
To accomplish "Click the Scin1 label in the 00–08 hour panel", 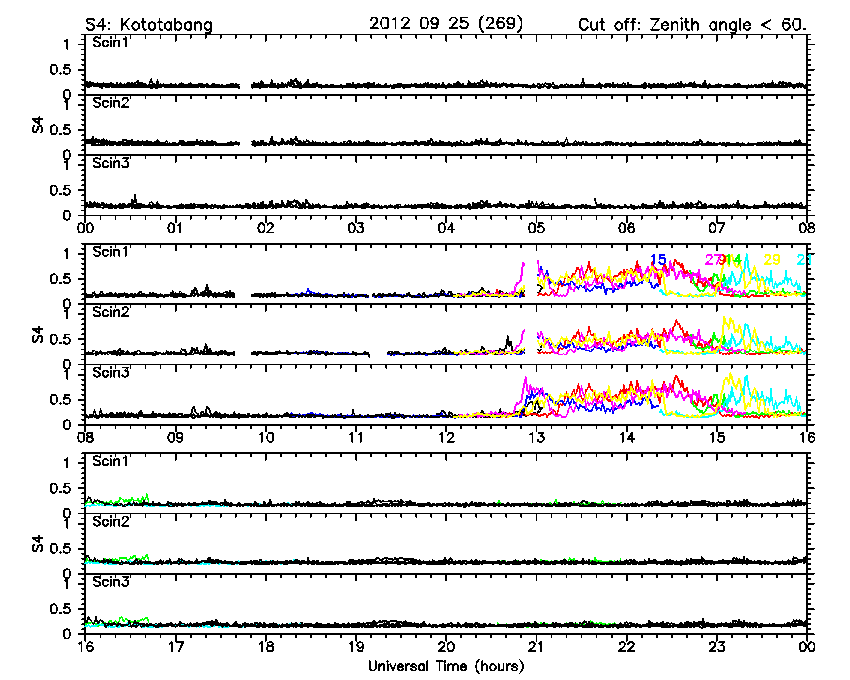I will coord(111,42).
